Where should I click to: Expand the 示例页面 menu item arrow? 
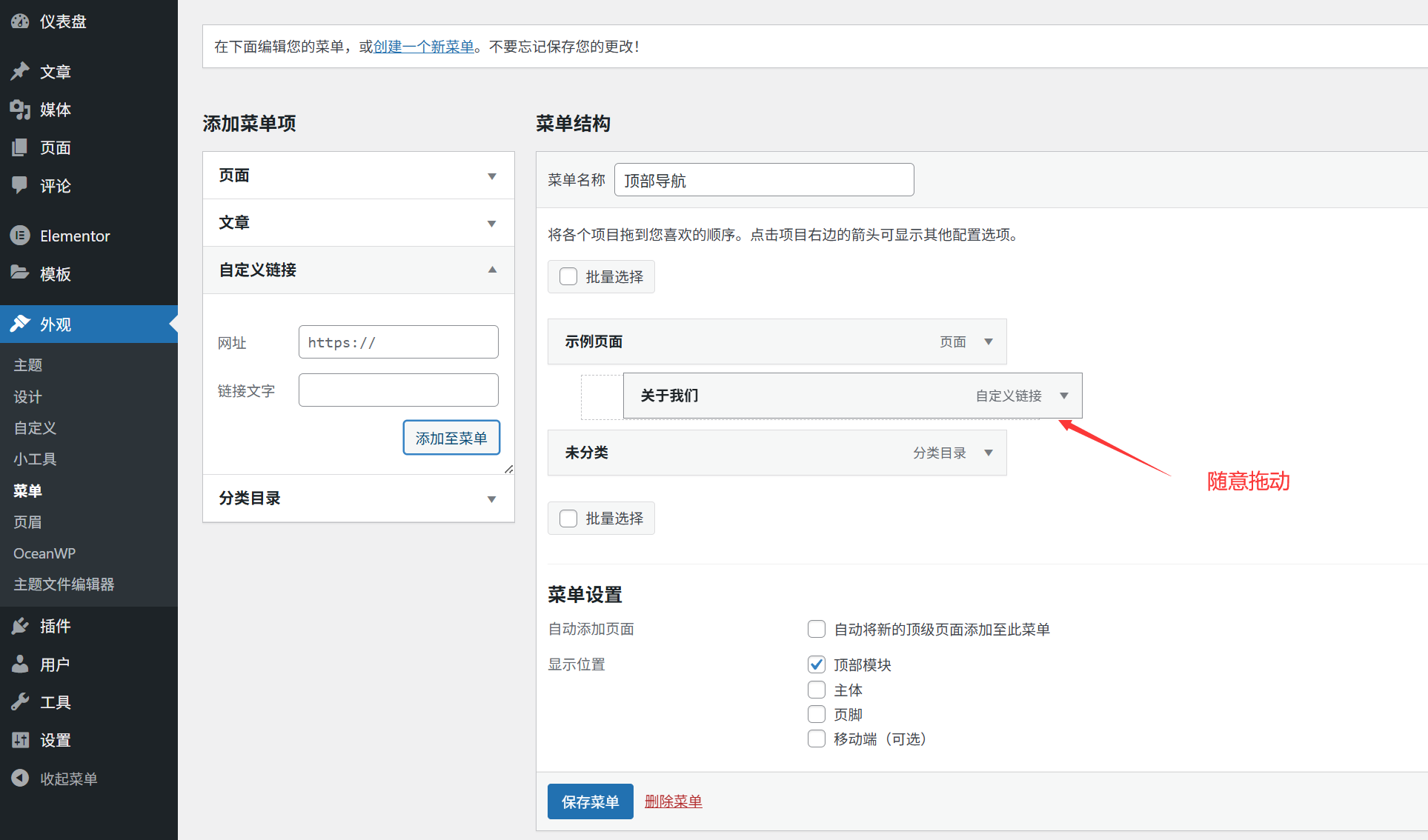(989, 341)
